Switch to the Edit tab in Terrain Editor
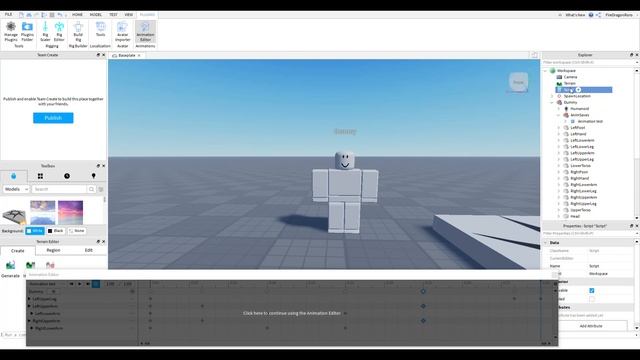The height and width of the screenshot is (360, 640). tap(89, 250)
